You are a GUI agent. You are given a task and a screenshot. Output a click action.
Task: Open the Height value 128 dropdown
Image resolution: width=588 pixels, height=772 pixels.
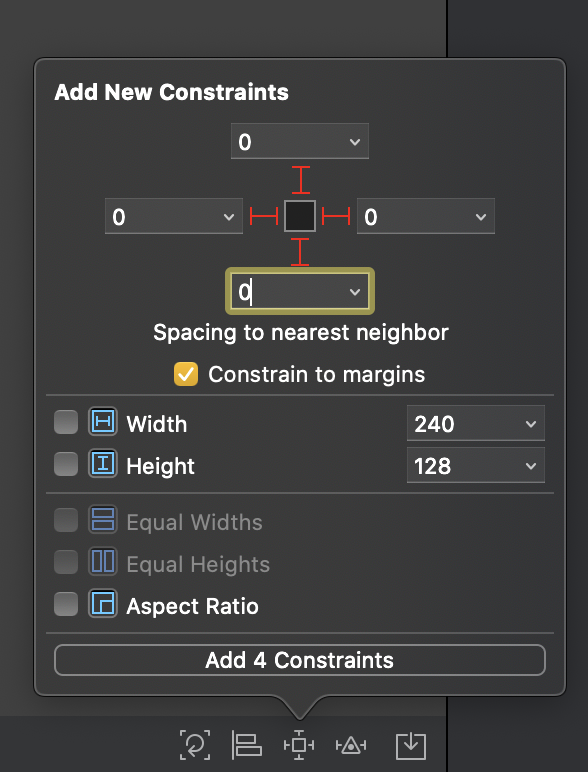tap(476, 465)
